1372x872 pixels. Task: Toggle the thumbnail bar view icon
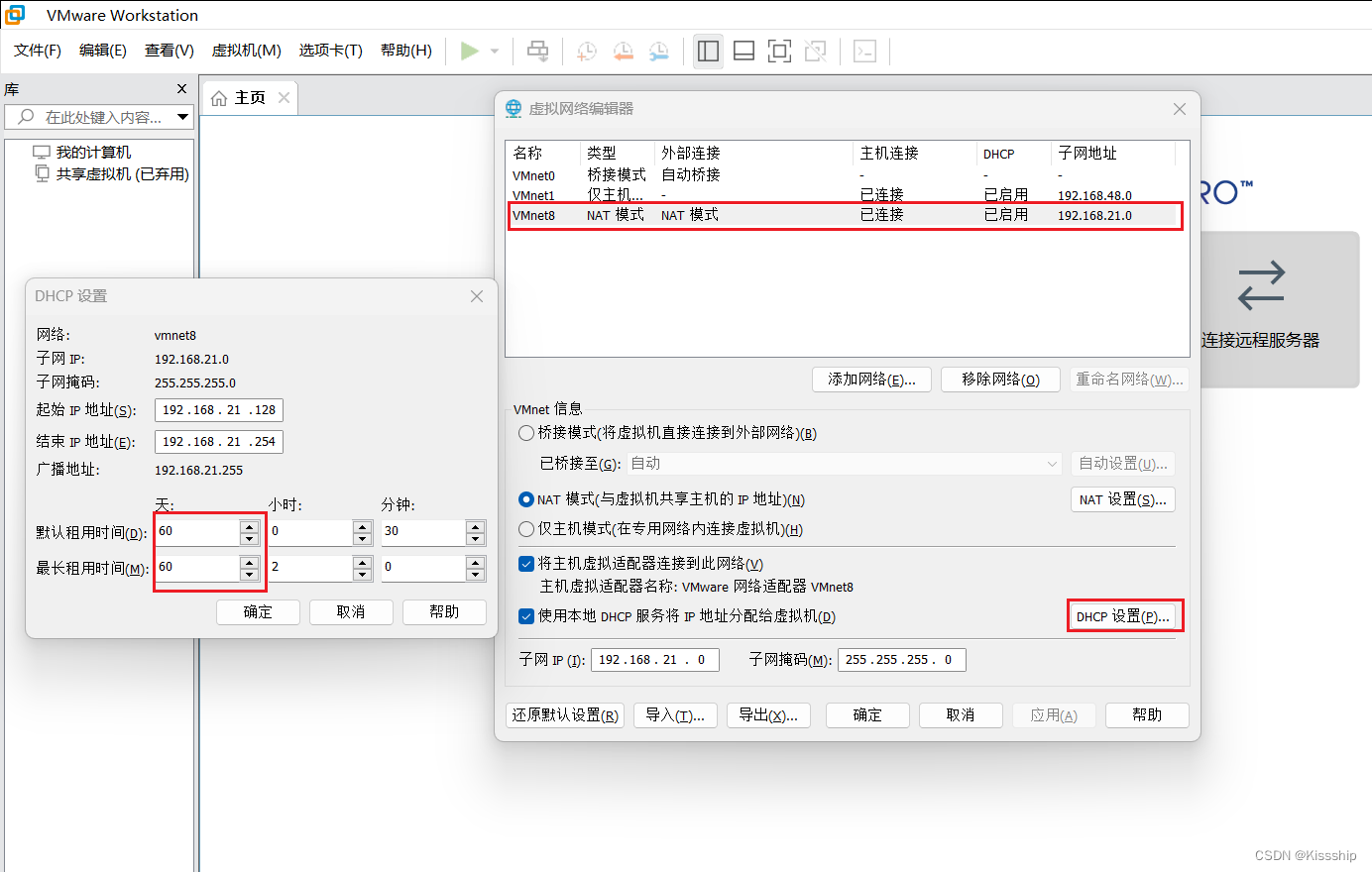(743, 51)
